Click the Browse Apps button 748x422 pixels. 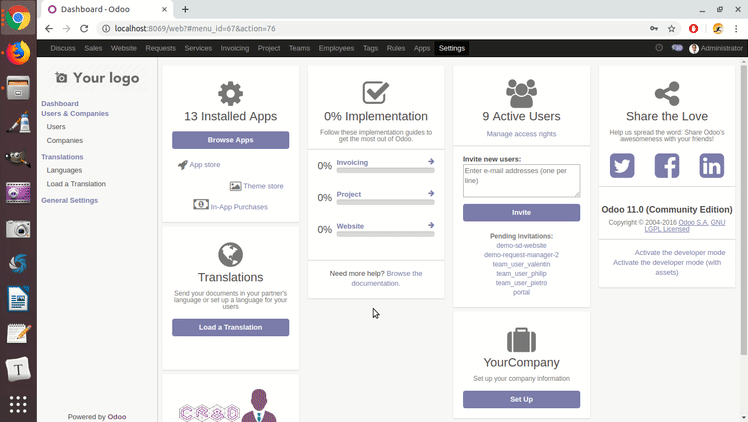click(x=230, y=140)
